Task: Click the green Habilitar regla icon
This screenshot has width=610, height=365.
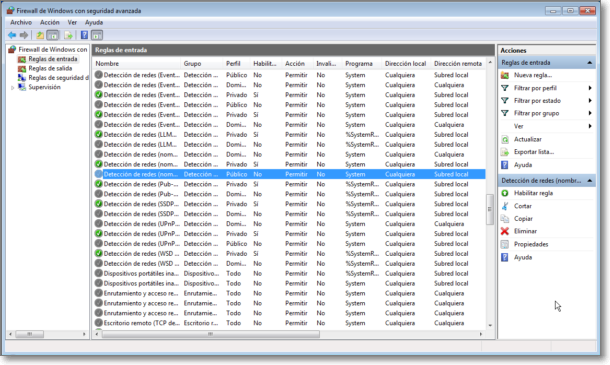Action: click(505, 193)
